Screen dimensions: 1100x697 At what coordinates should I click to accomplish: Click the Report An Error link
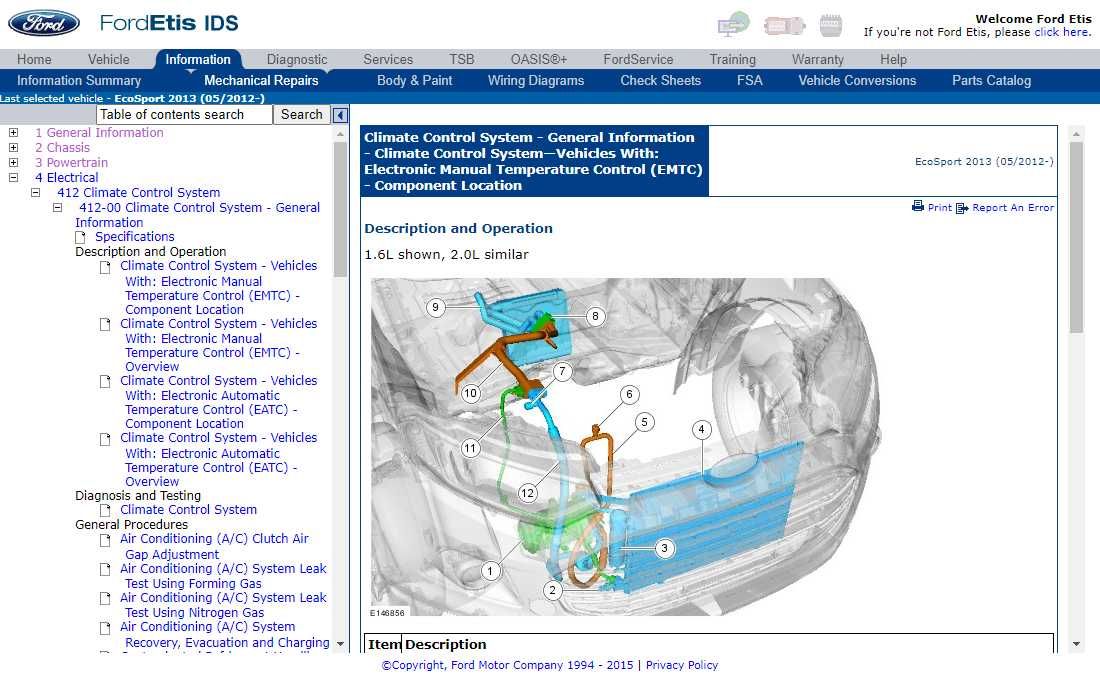[1013, 208]
